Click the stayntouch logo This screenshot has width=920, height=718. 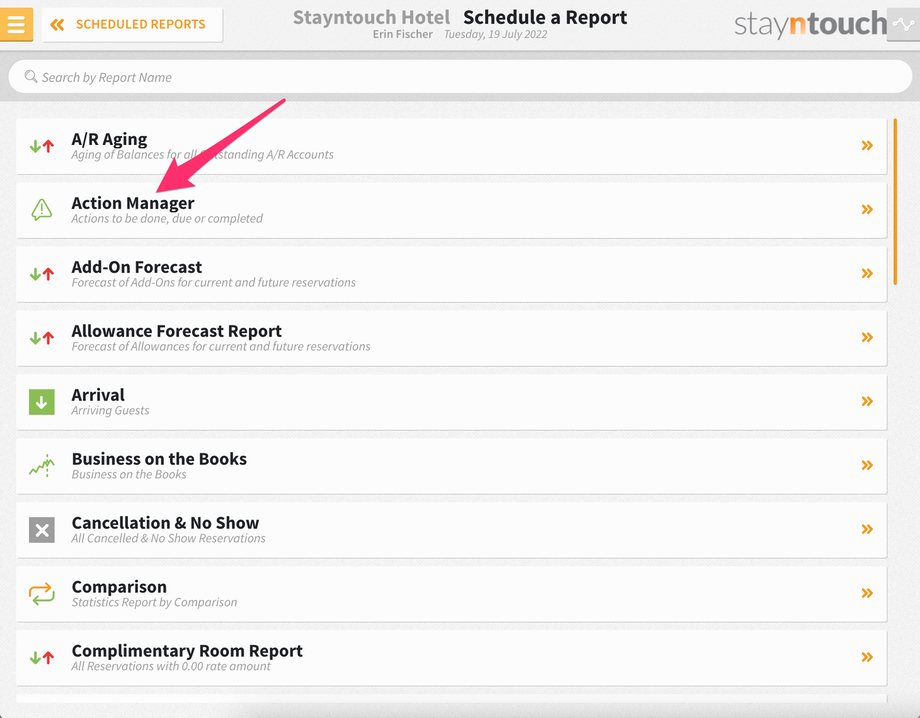(x=810, y=24)
